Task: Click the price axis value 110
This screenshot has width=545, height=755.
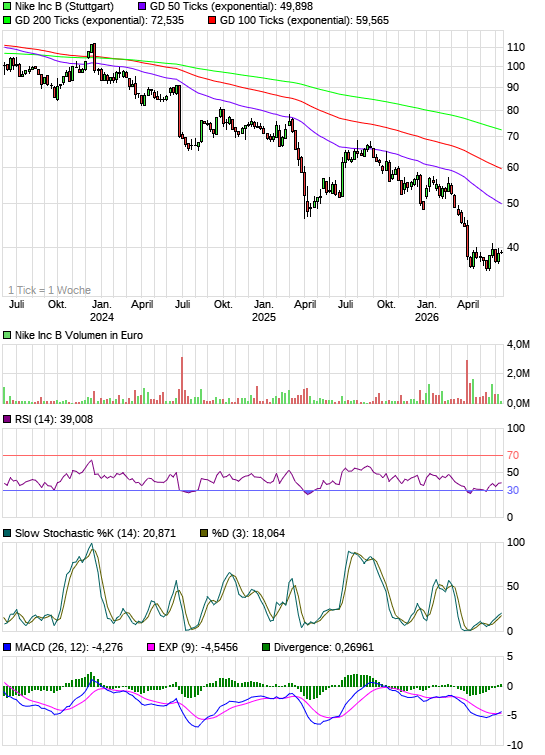Action: (x=516, y=47)
